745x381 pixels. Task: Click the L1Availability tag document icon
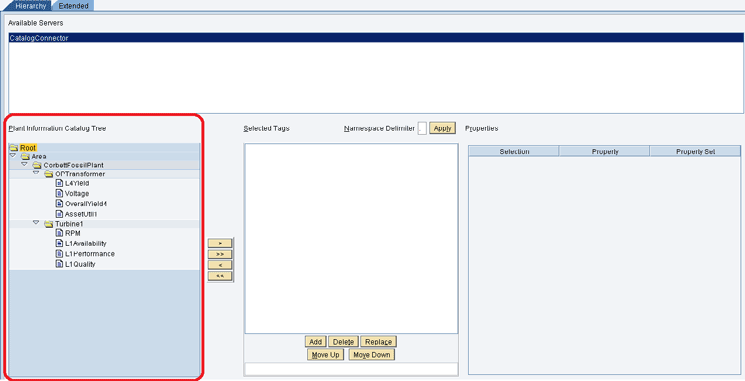[x=59, y=243]
